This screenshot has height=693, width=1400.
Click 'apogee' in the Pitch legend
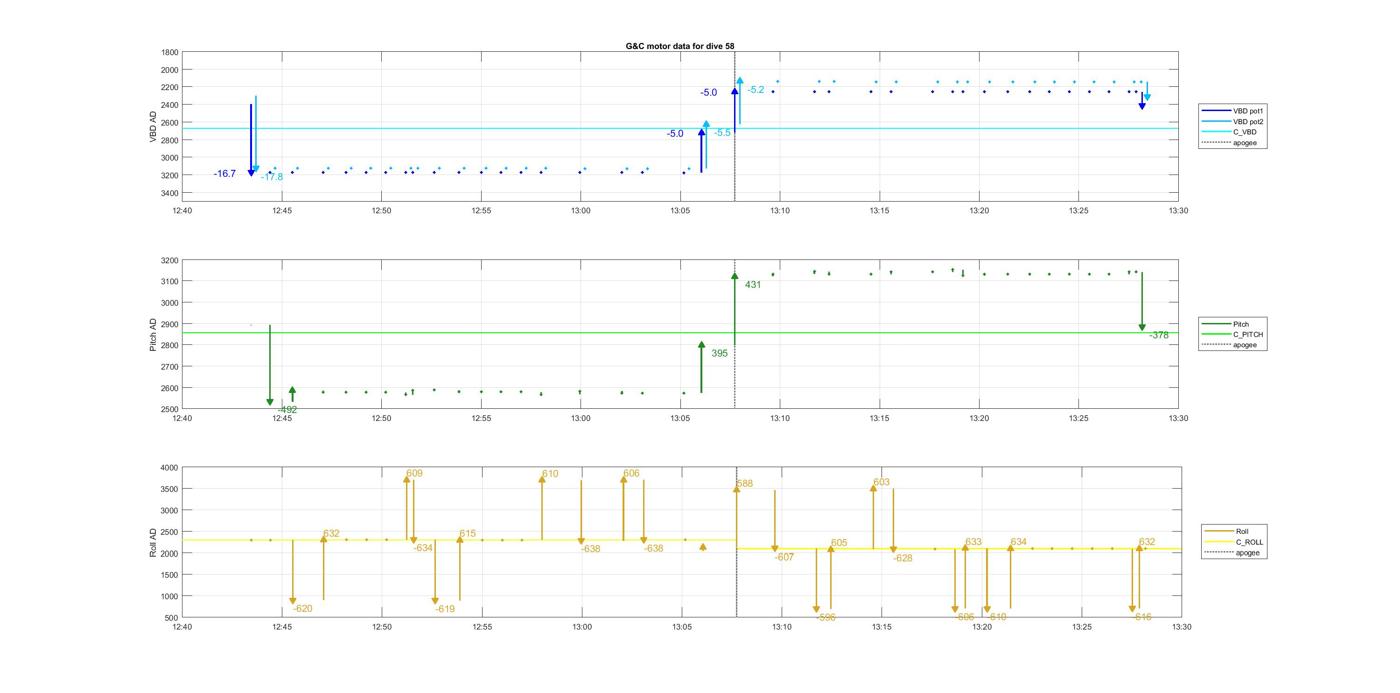(x=1245, y=345)
